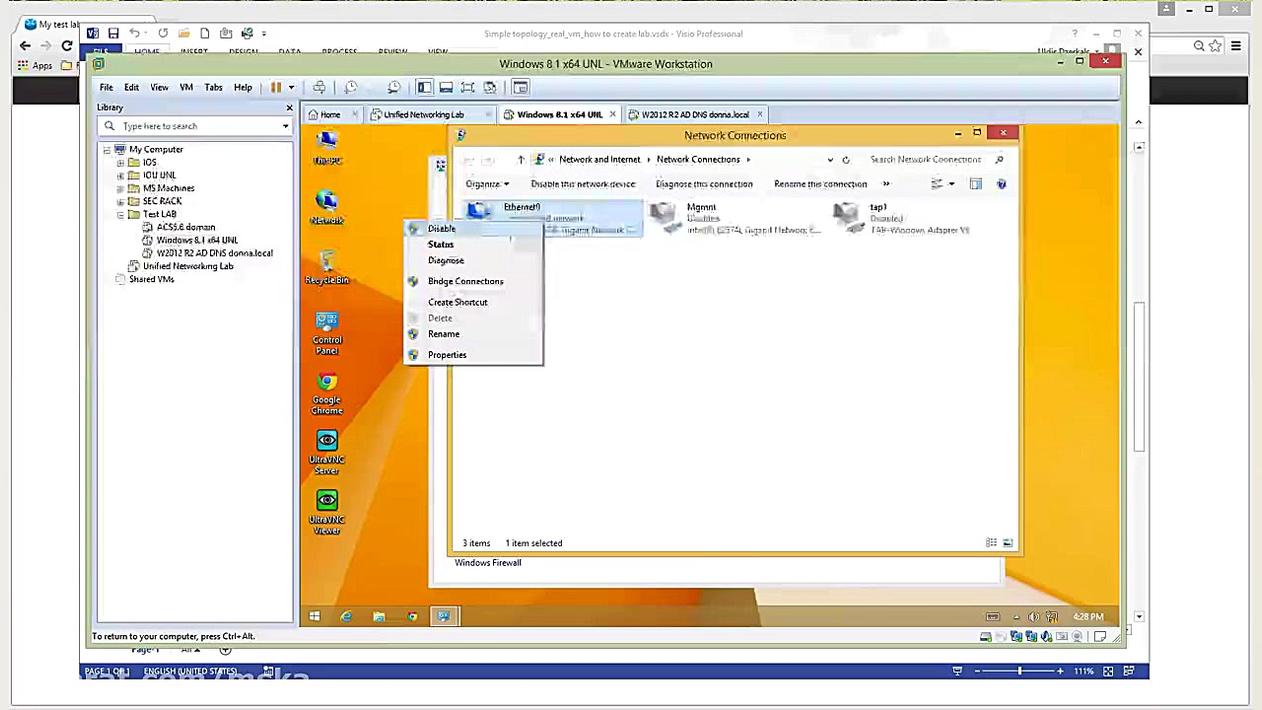The height and width of the screenshot is (710, 1262).
Task: Open the change view dropdown in Network Connections
Action: point(951,184)
